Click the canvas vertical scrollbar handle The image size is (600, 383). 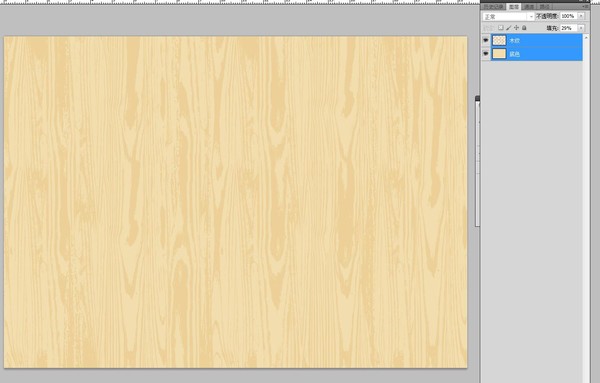pos(478,161)
